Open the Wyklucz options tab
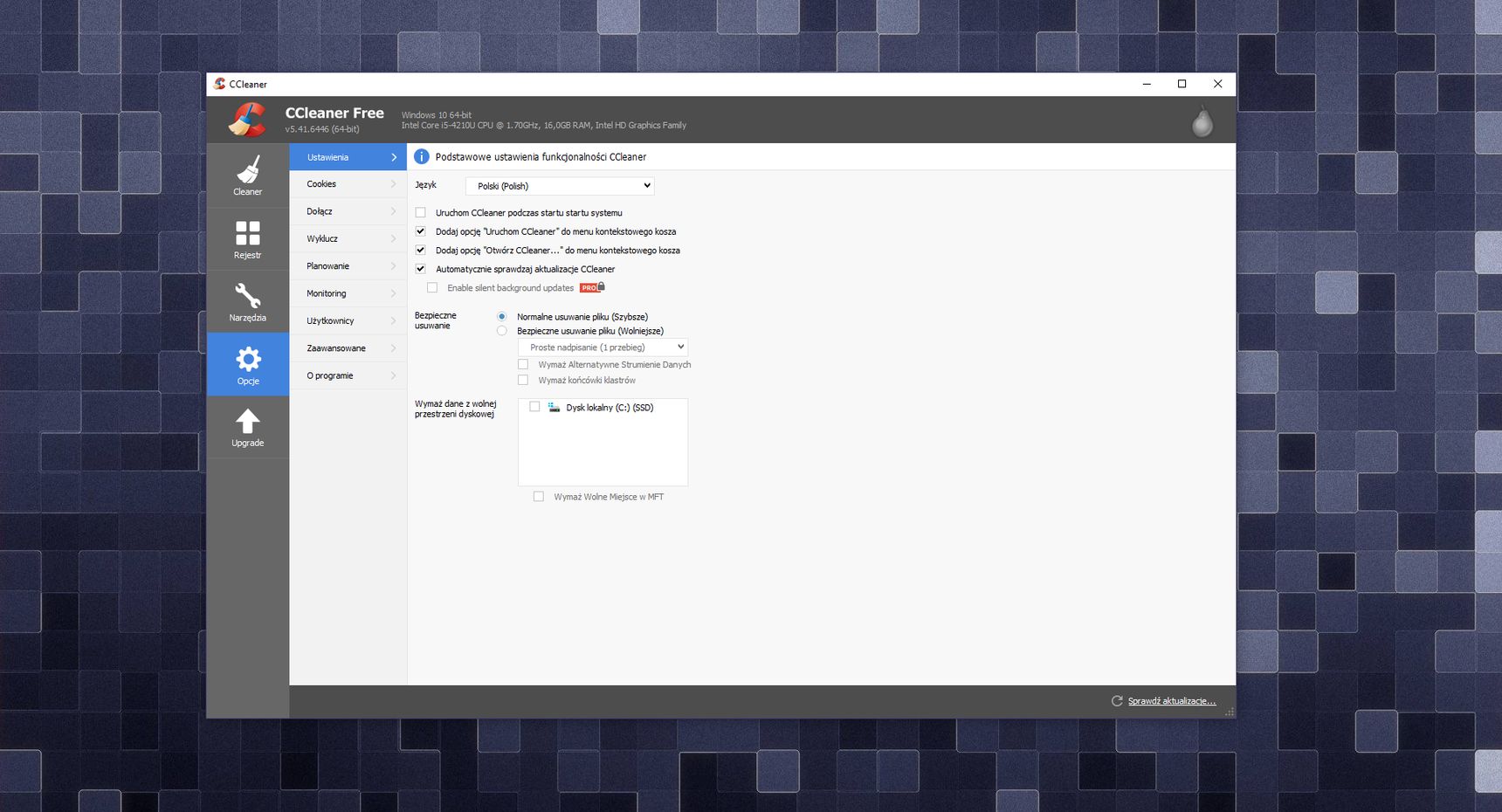 (348, 238)
